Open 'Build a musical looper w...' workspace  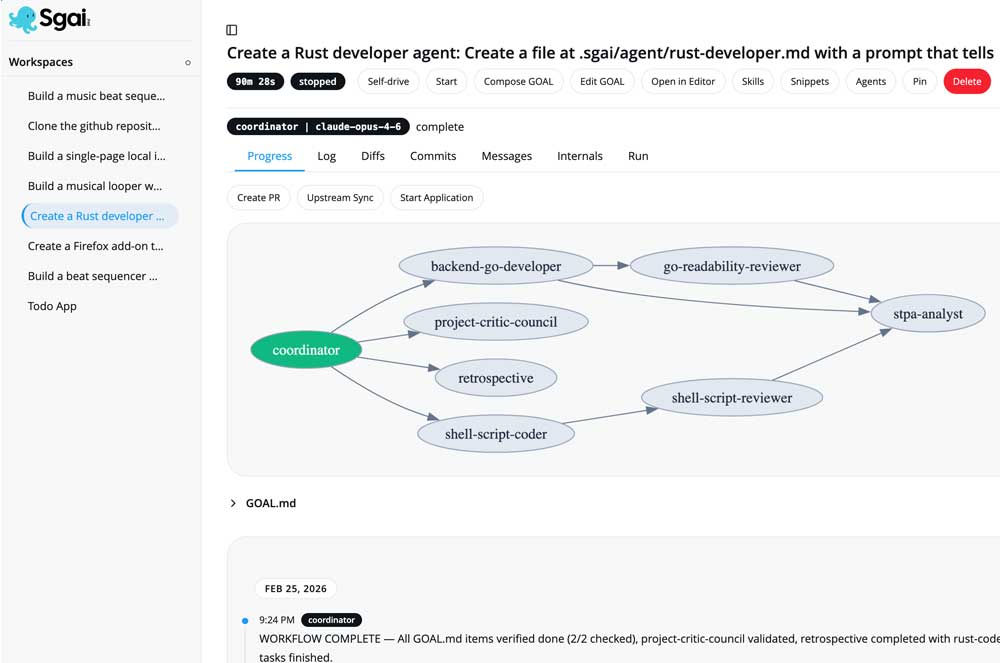(94, 186)
